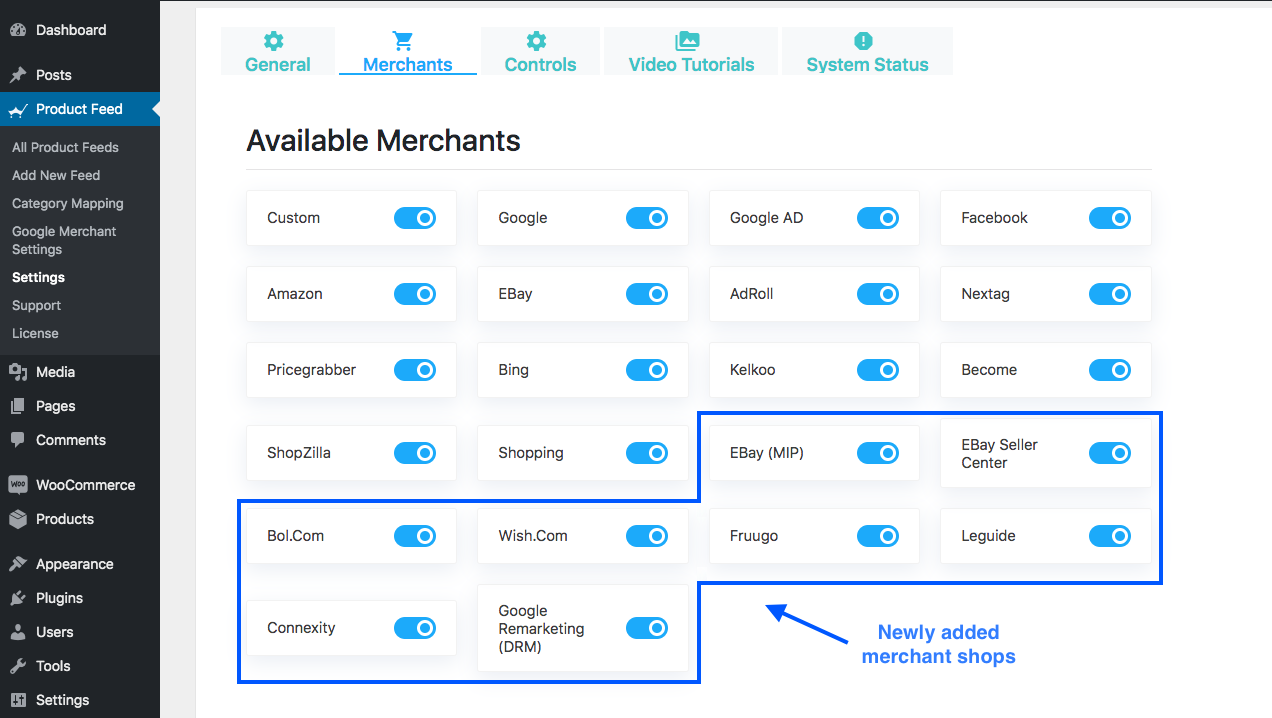Viewport: 1272px width, 718px height.
Task: Open the Dashboard menu
Action: click(x=80, y=30)
